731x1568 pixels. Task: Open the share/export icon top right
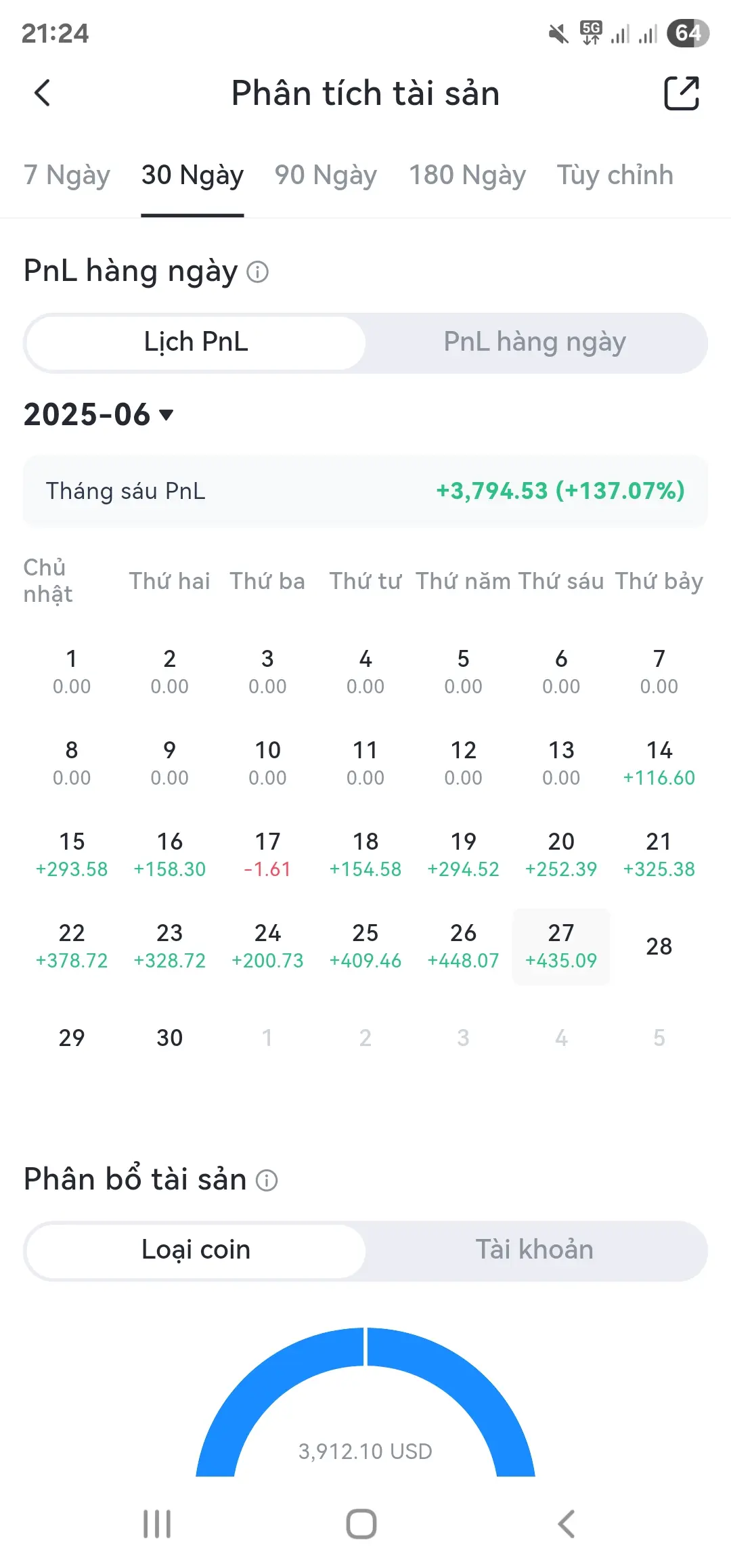(x=682, y=93)
